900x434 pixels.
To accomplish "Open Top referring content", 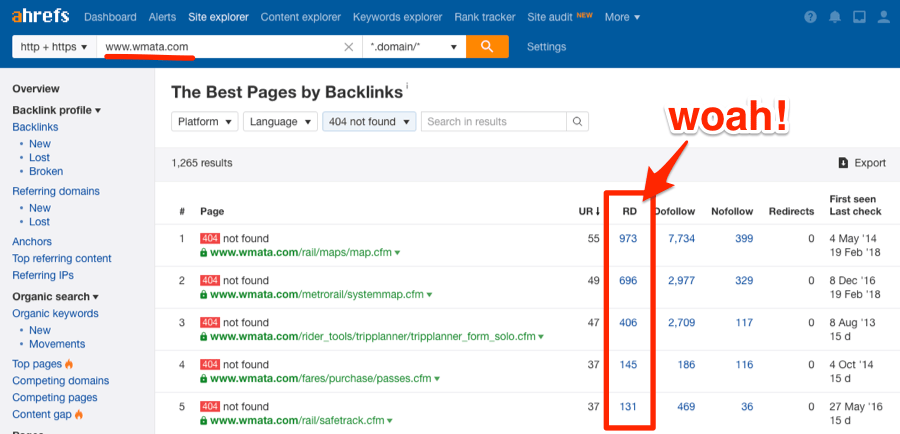I will (62, 258).
